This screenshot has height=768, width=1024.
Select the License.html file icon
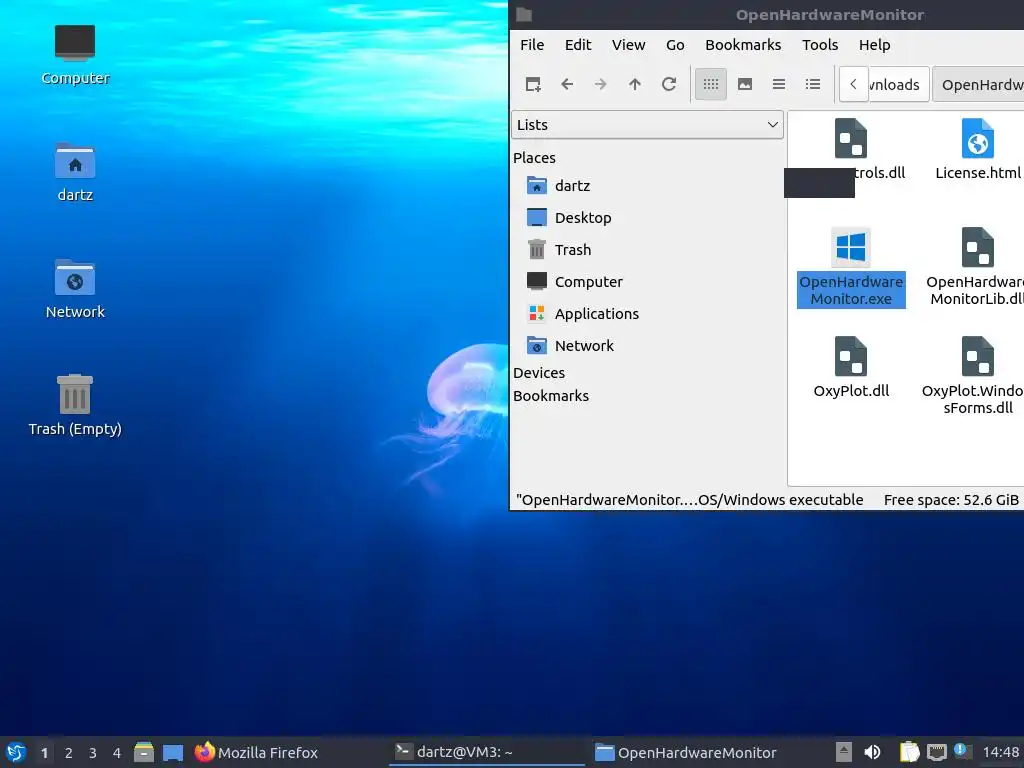(x=978, y=138)
